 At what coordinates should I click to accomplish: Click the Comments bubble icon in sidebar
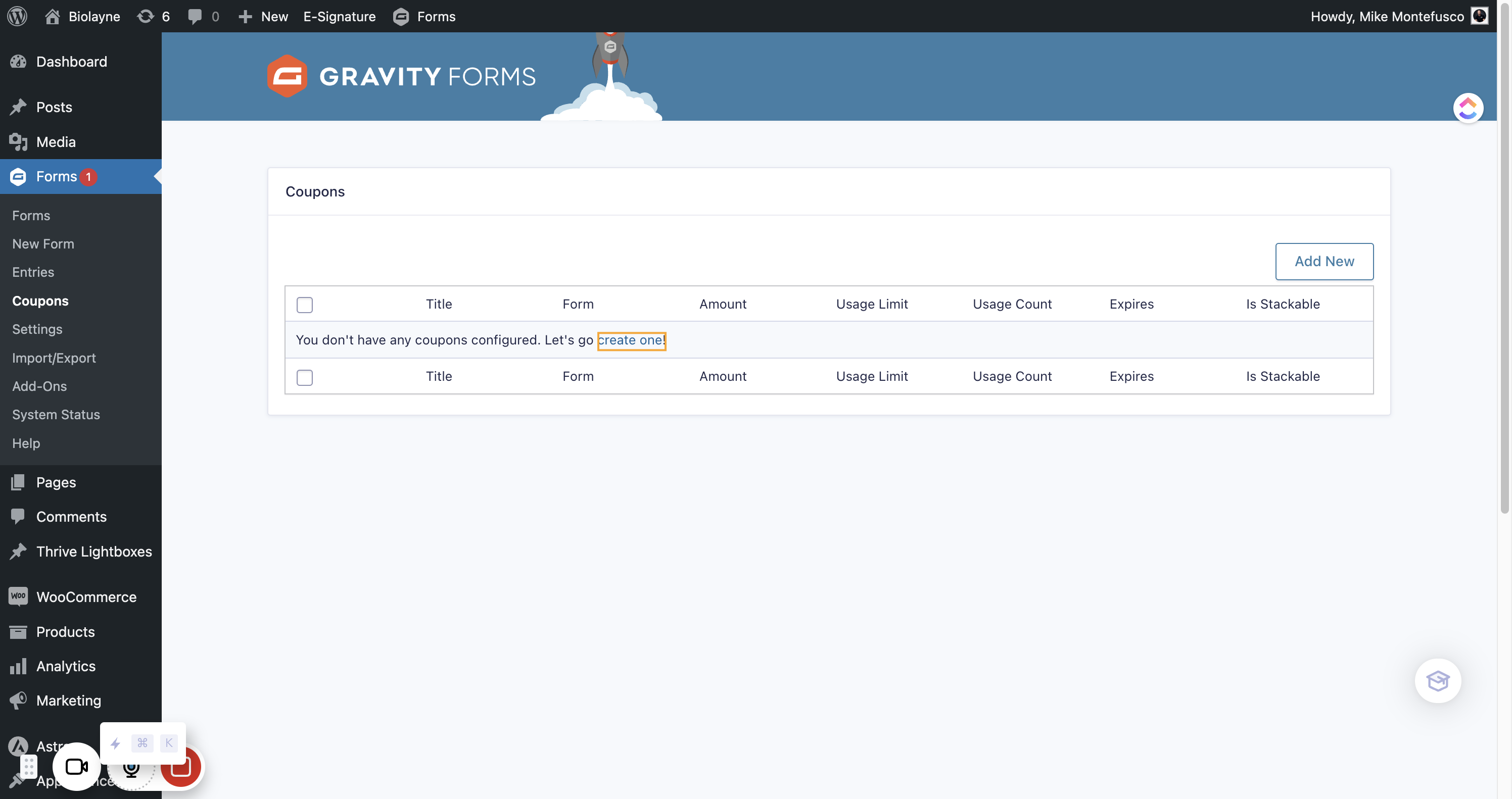[x=18, y=516]
